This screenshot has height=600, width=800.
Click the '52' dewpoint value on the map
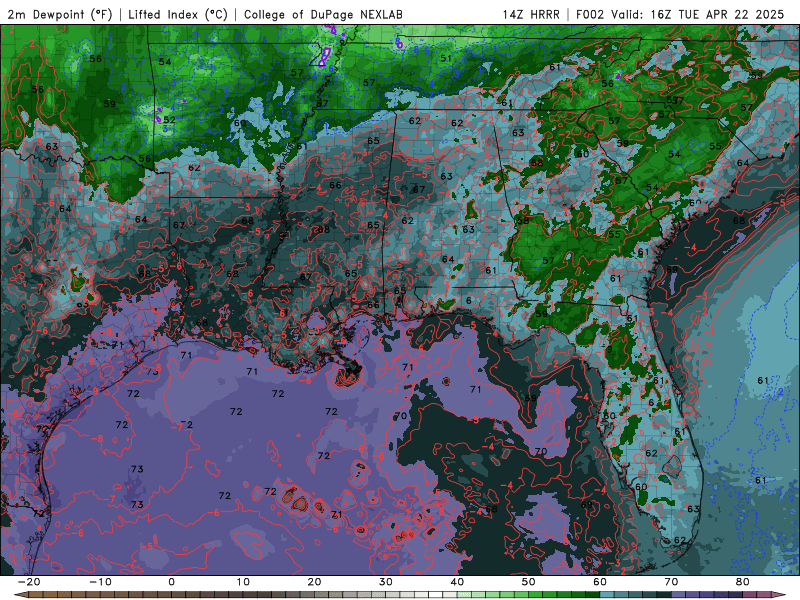click(x=169, y=120)
